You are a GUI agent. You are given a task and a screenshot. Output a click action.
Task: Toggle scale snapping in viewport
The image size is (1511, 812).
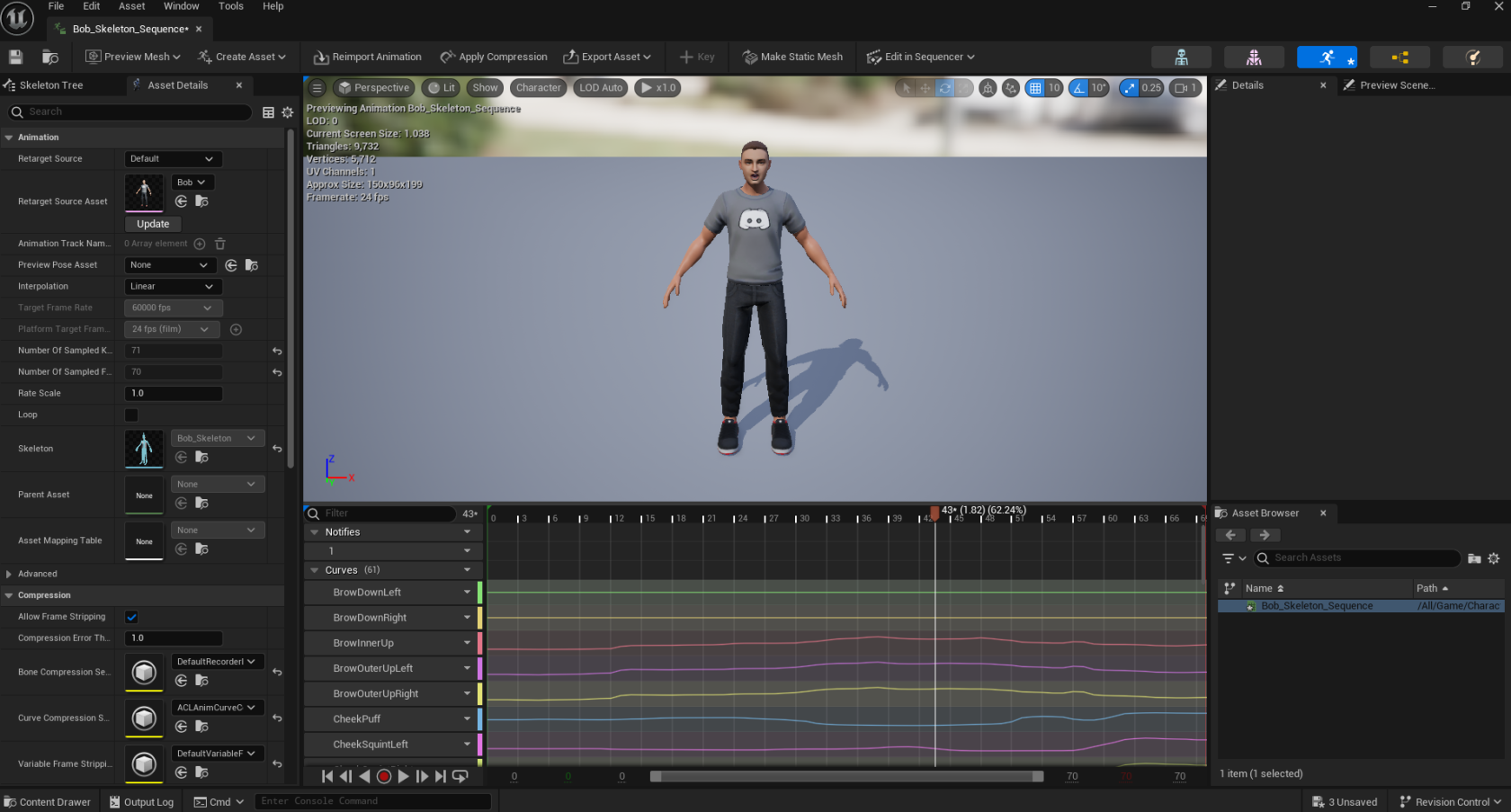pyautogui.click(x=1129, y=88)
